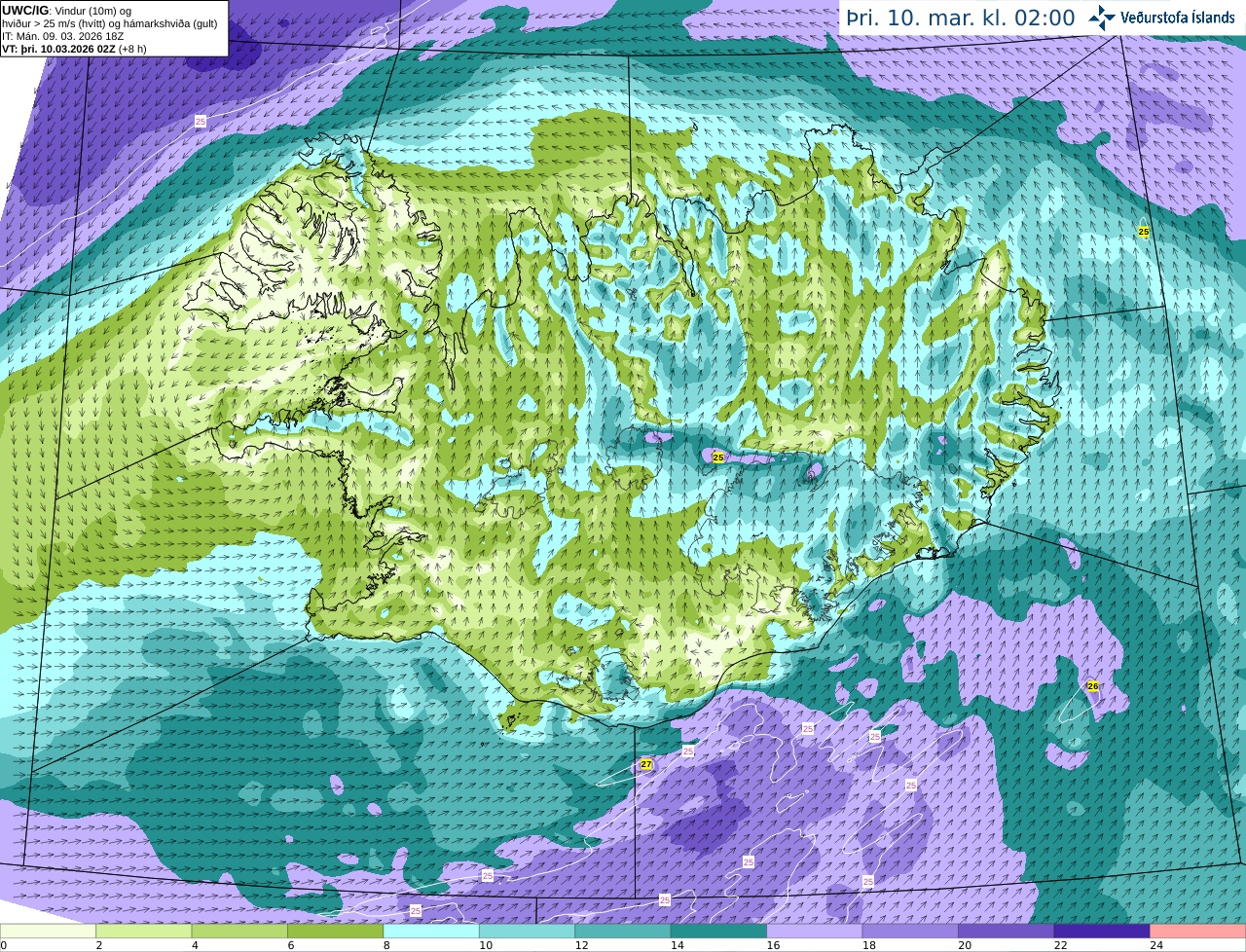
Task: Click the legend scale value '2'
Action: coord(98,945)
